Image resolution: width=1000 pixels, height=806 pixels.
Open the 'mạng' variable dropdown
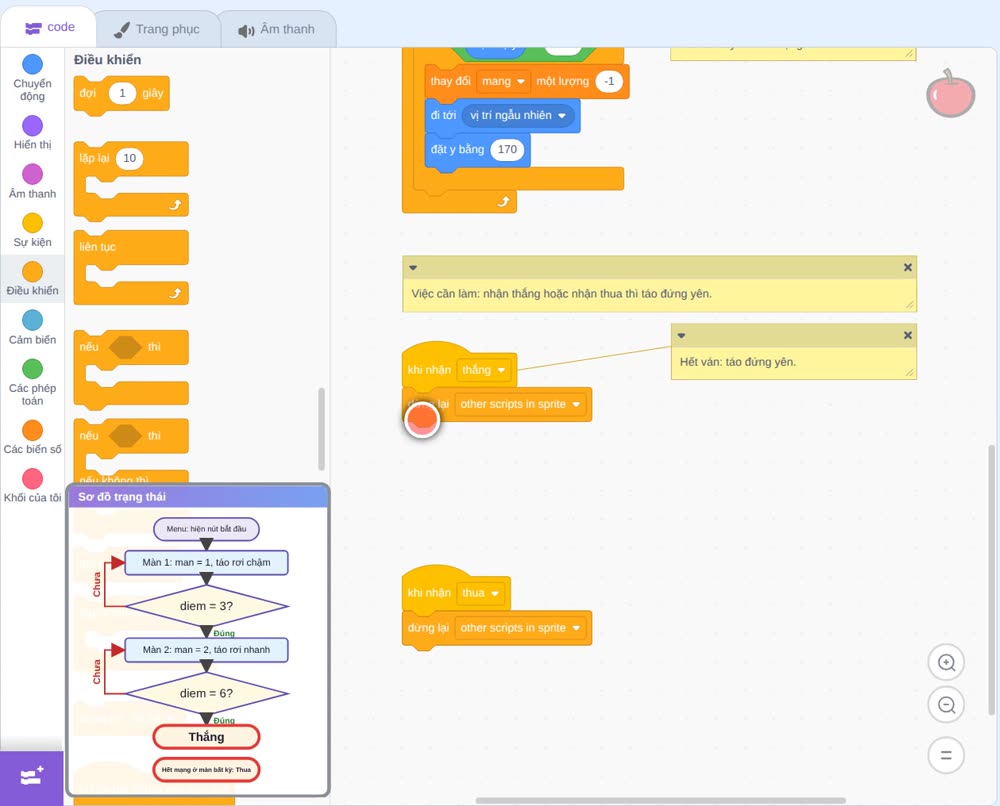pyautogui.click(x=503, y=82)
